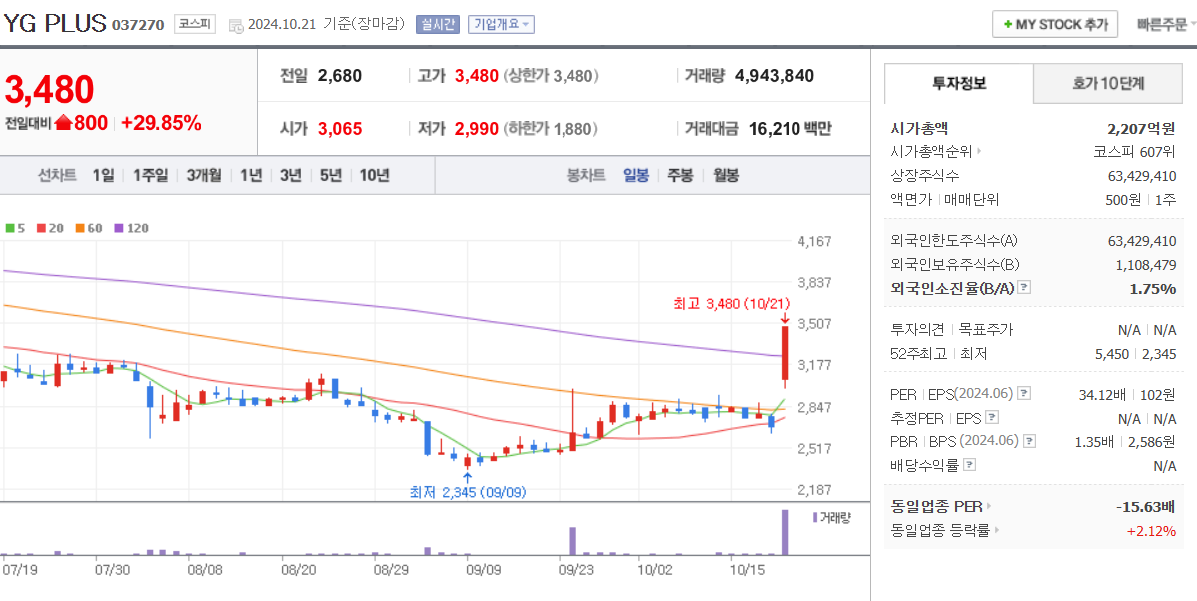This screenshot has width=1197, height=601.
Task: Click the tall 10/21 volume bar
Action: [784, 532]
